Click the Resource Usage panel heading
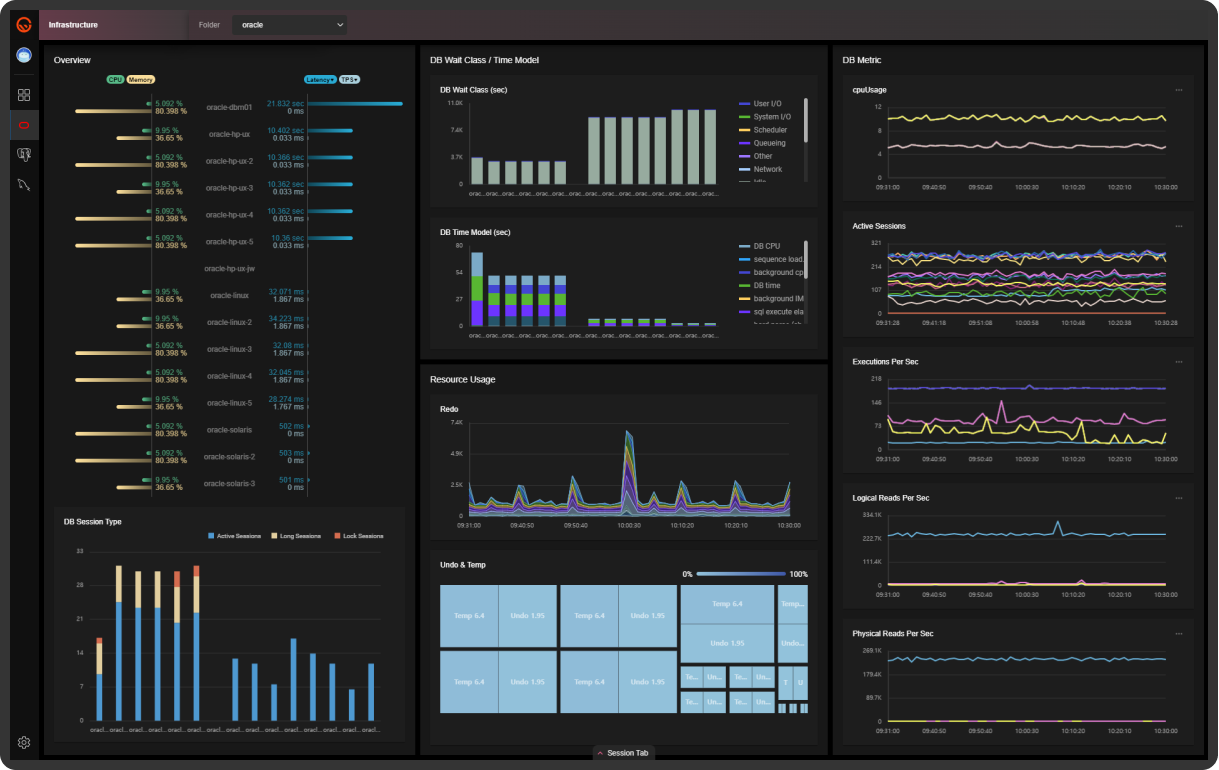 463,380
